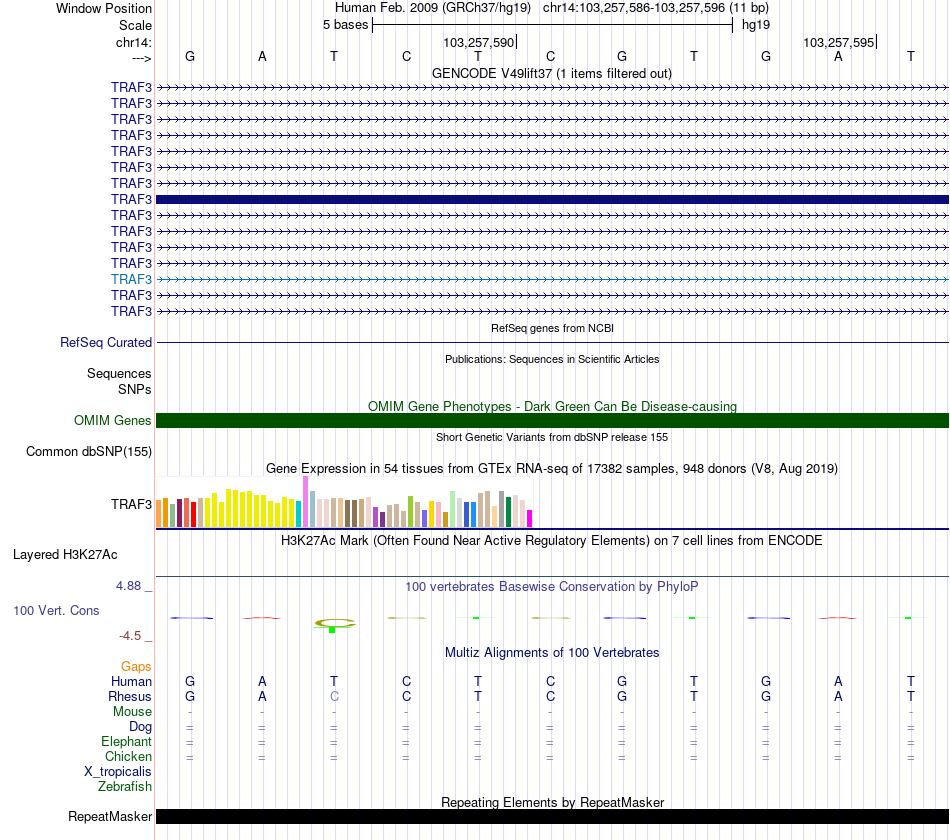Viewport: 950px width, 840px height.
Task: Click the Zebrafish species label
Action: (x=125, y=787)
